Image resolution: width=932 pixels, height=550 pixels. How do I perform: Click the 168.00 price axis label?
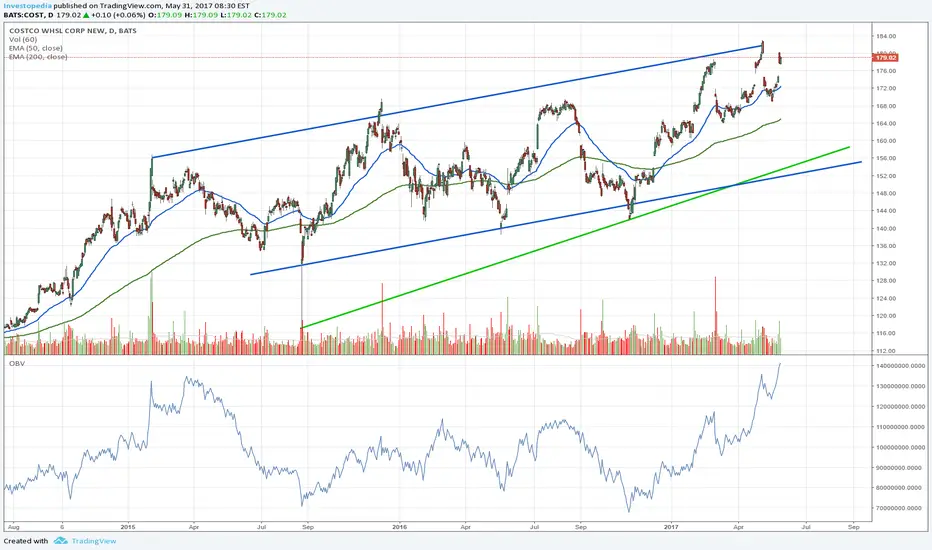886,106
